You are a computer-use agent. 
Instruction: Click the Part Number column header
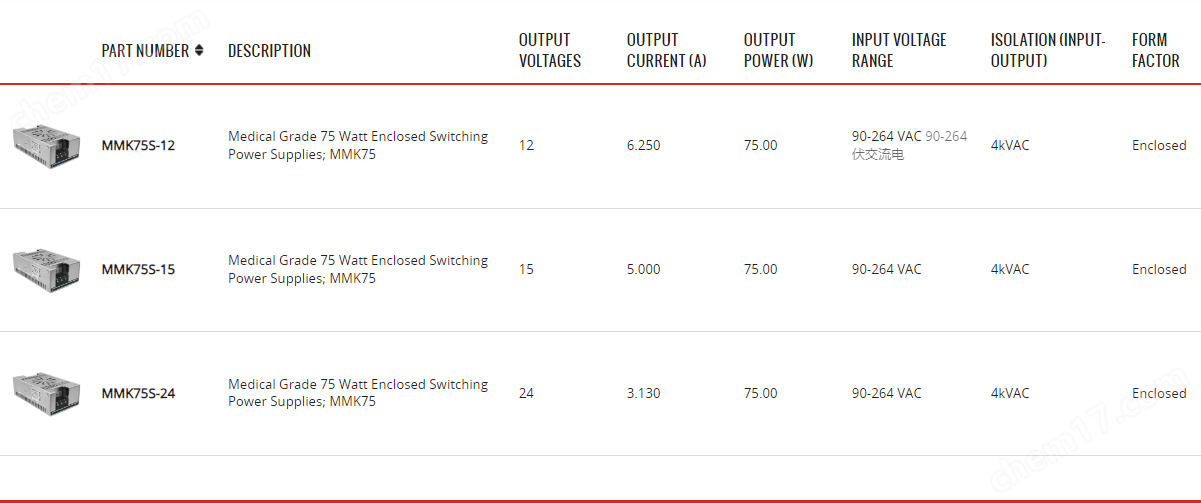pyautogui.click(x=145, y=50)
